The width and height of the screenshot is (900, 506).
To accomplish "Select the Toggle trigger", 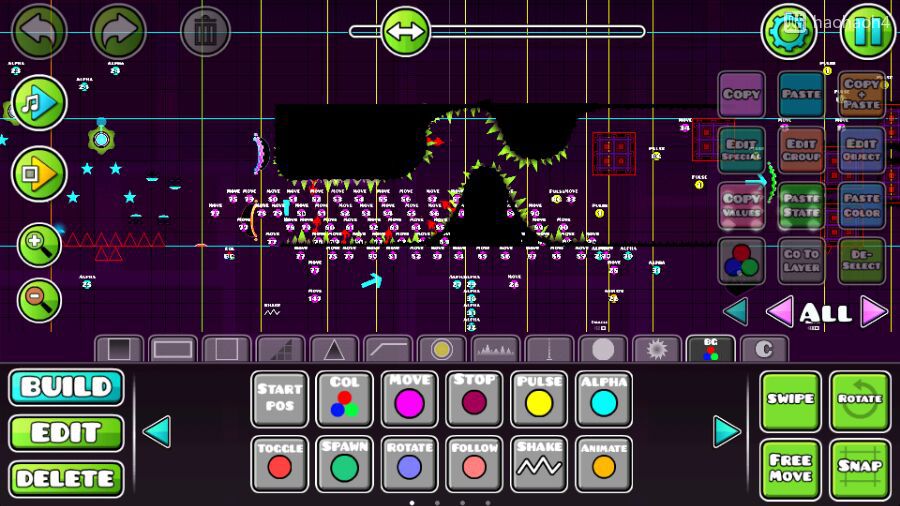I will coord(280,464).
